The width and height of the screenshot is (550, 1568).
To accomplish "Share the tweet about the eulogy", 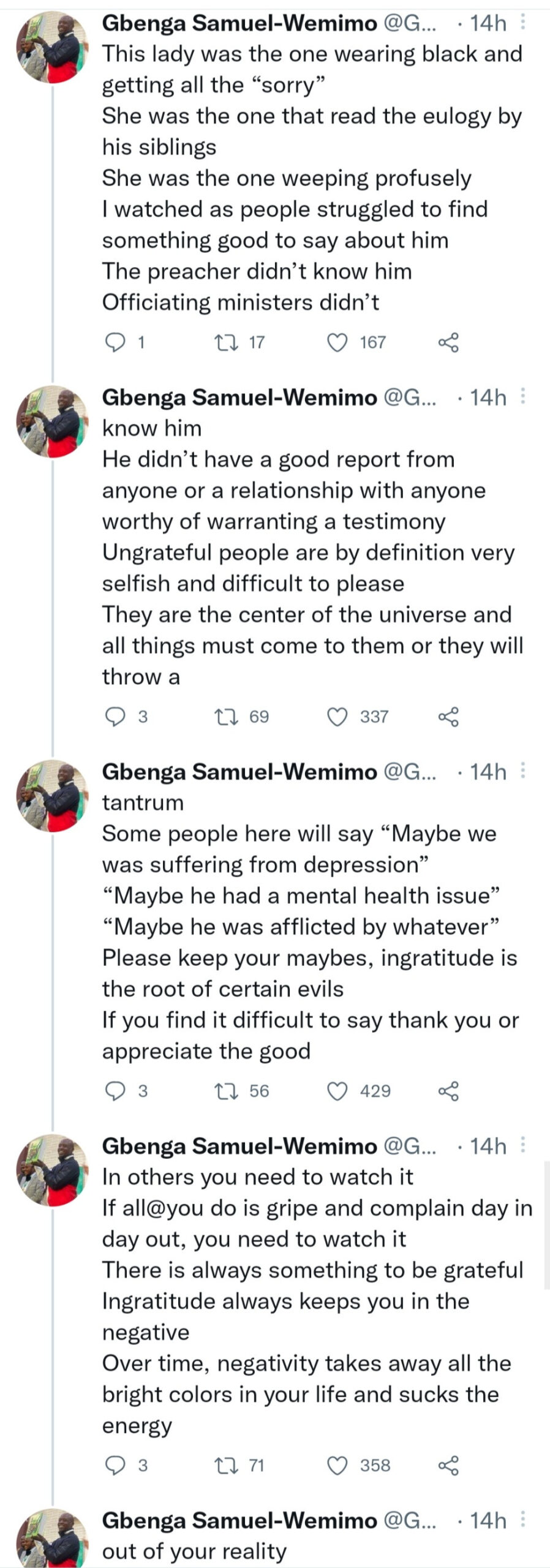I will pyautogui.click(x=448, y=342).
